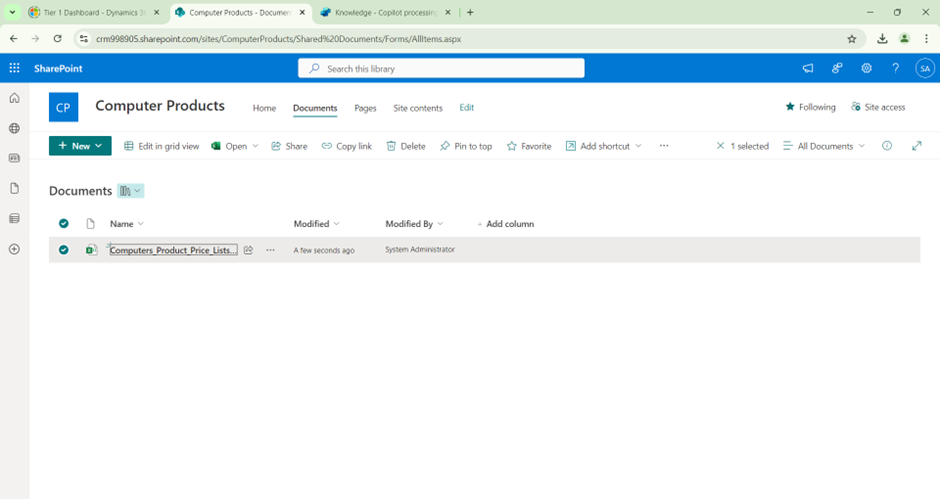Clear the 1 selected item selection
This screenshot has height=499, width=940.
click(721, 146)
